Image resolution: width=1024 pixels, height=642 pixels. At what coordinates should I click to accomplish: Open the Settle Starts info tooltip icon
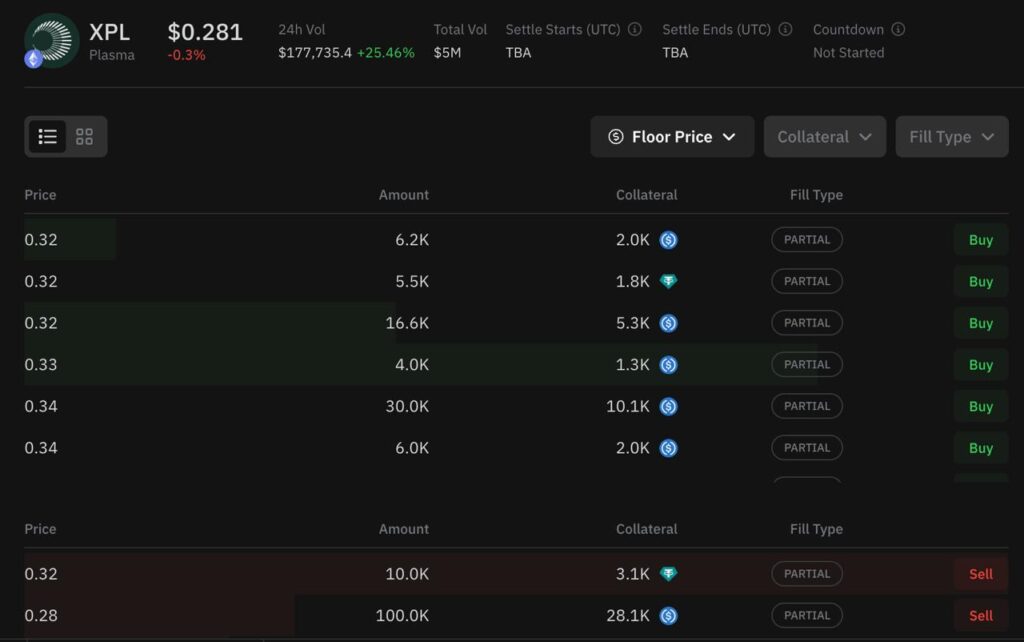(634, 29)
